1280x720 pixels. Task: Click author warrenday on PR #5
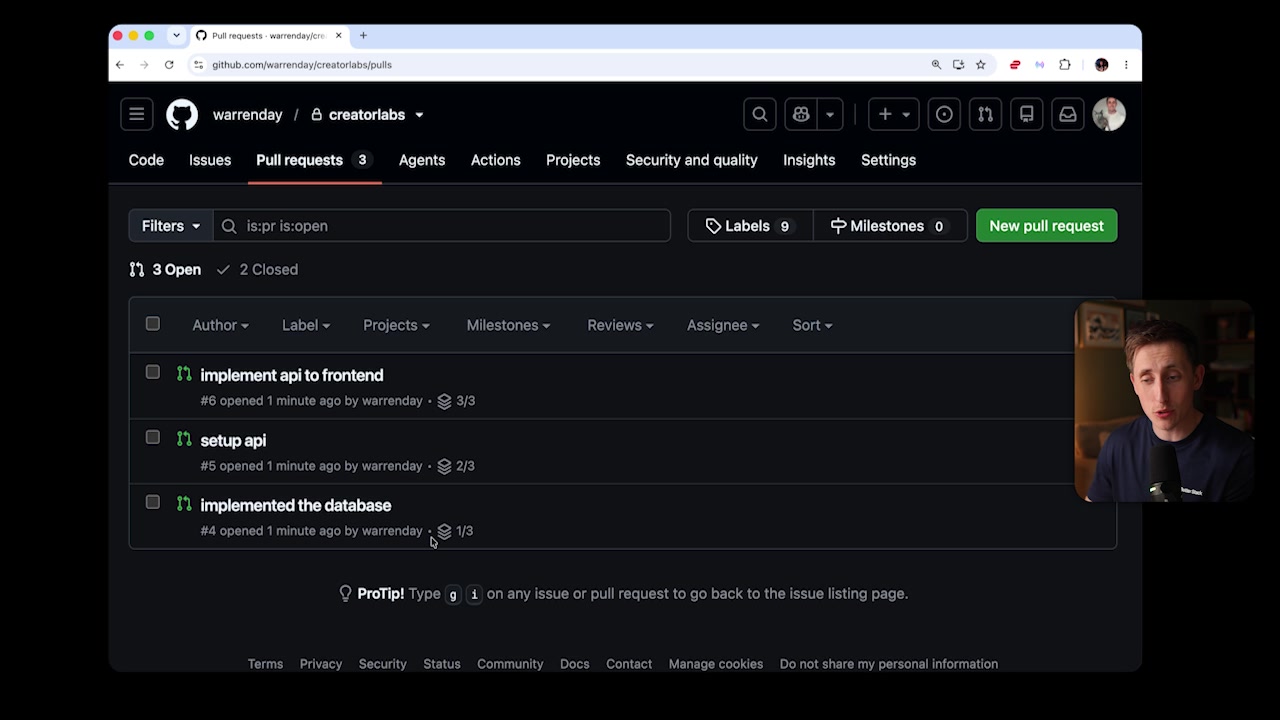click(x=392, y=466)
